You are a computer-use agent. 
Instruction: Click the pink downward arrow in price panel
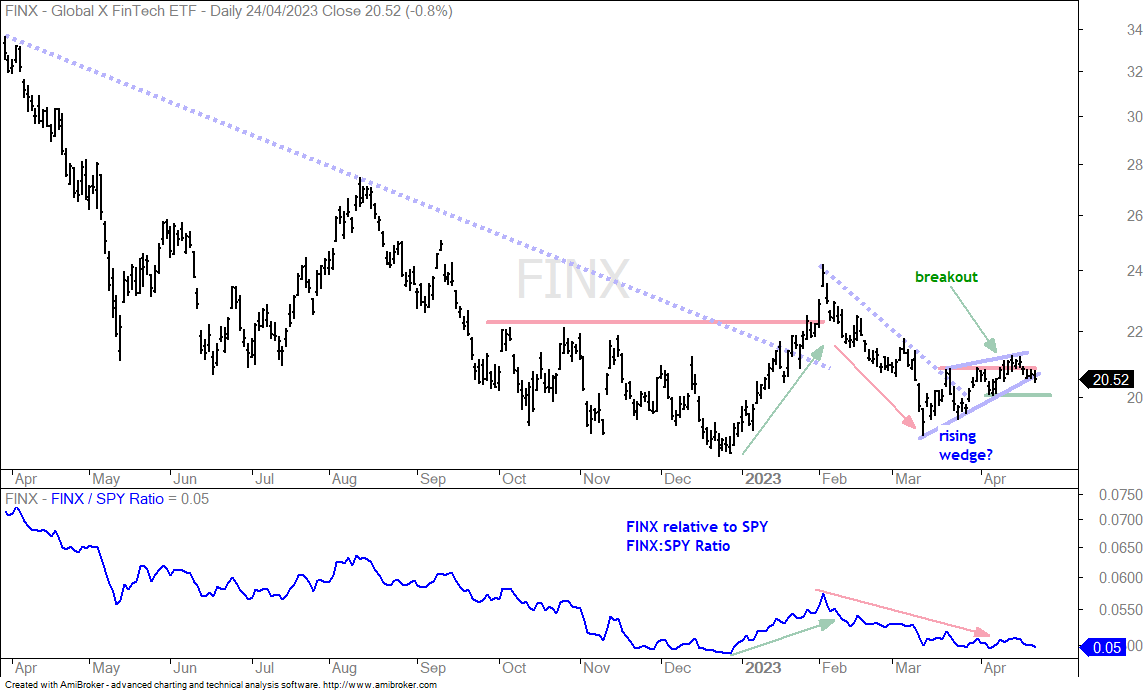[x=875, y=387]
